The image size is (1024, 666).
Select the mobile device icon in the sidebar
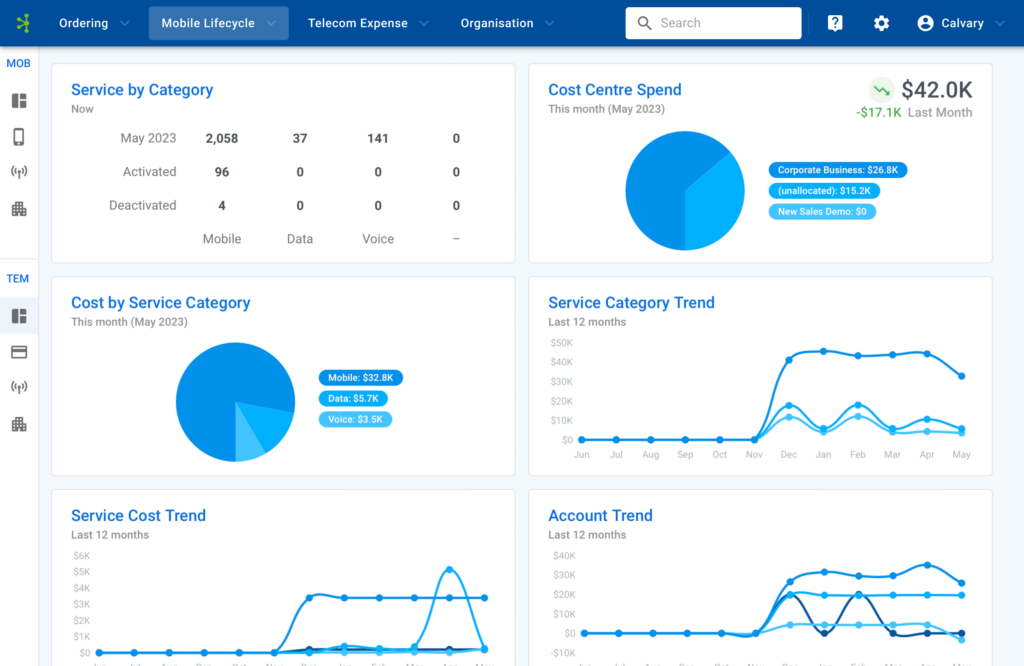18,136
